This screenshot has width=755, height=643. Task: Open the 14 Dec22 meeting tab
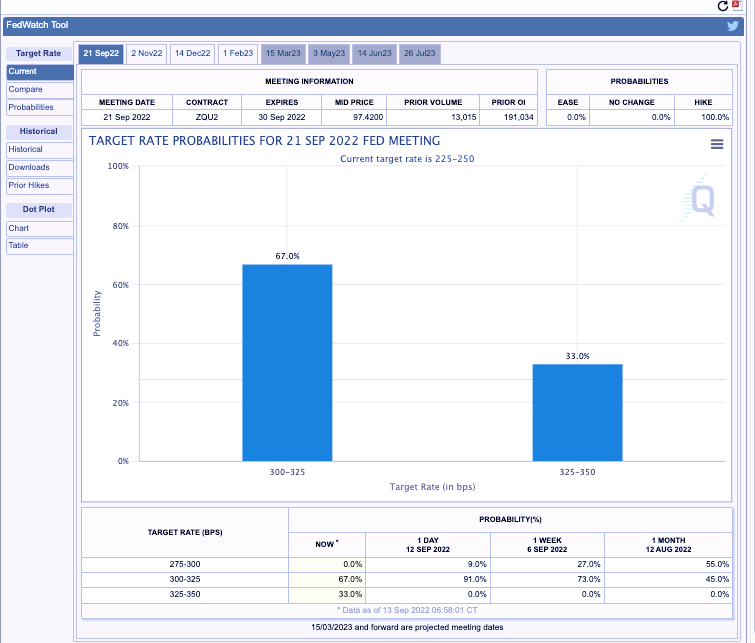pyautogui.click(x=192, y=53)
